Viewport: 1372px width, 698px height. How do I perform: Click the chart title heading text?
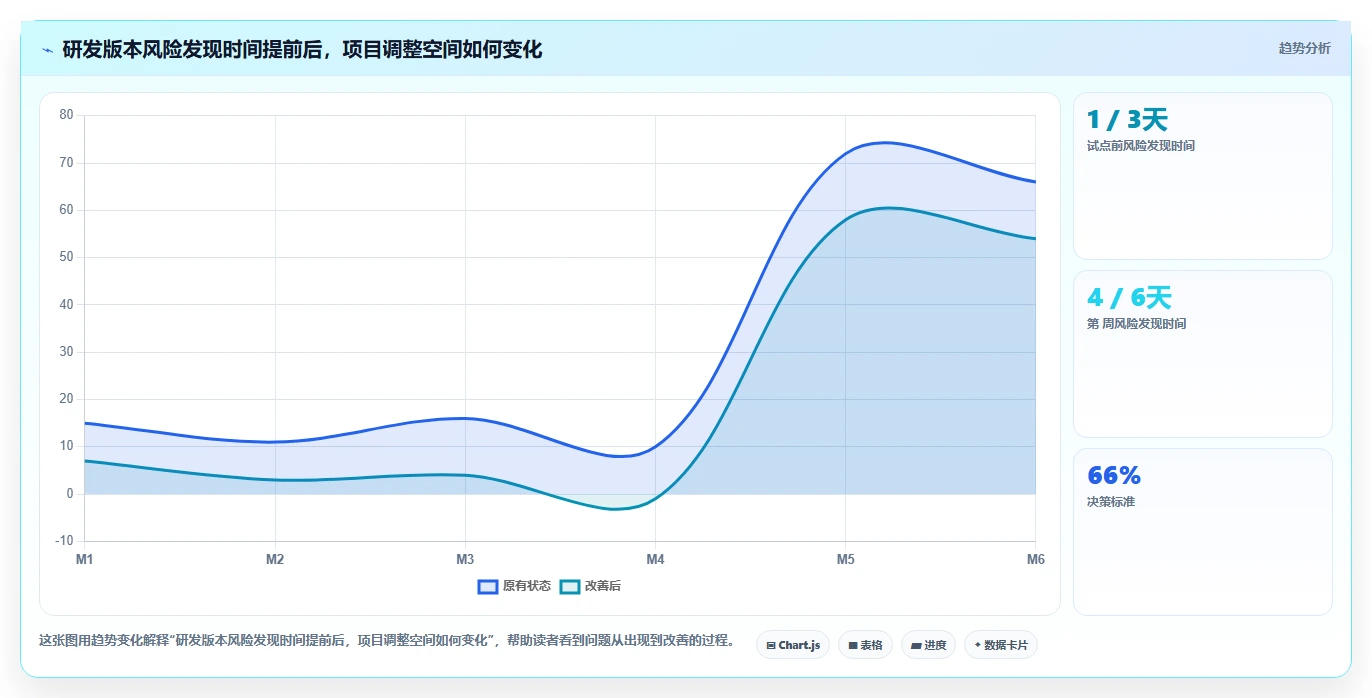pyautogui.click(x=302, y=49)
